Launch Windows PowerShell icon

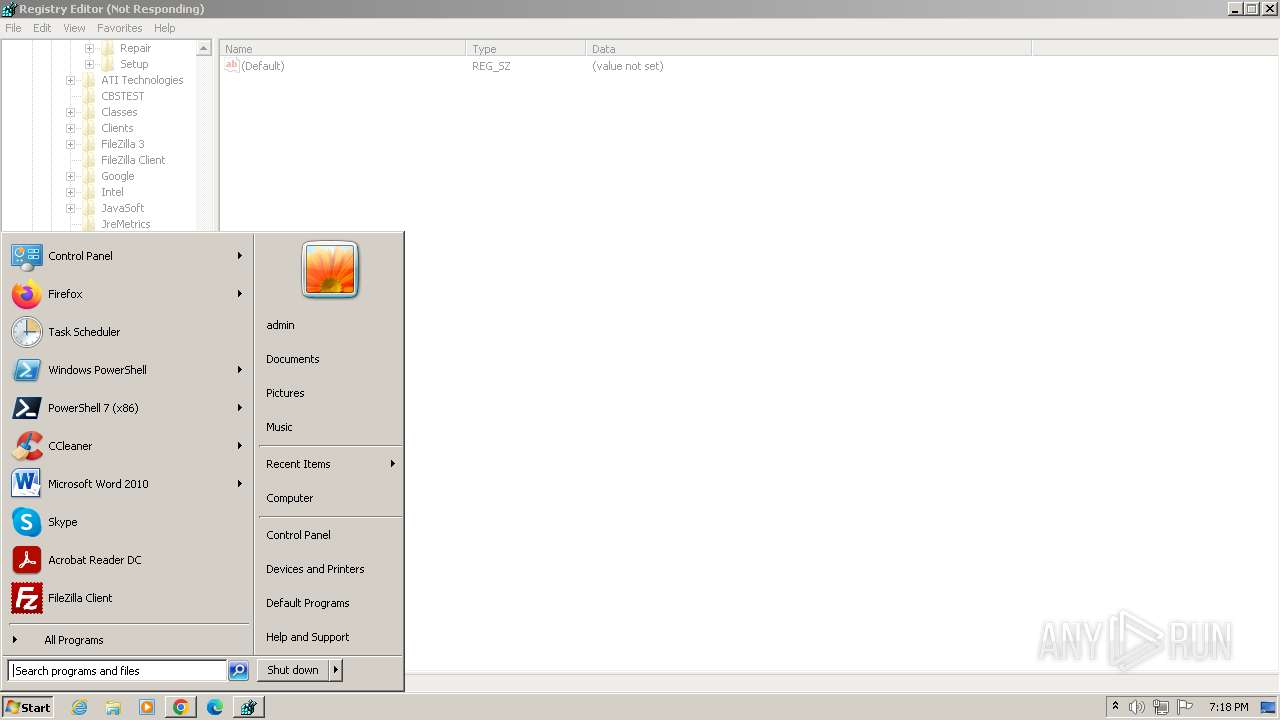pos(26,370)
